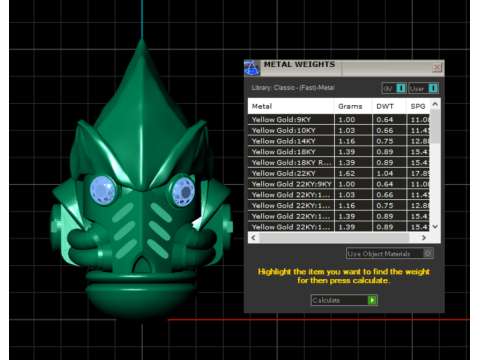Select the Yellow Gold:14KY row
The width and height of the screenshot is (480, 360).
coord(339,141)
